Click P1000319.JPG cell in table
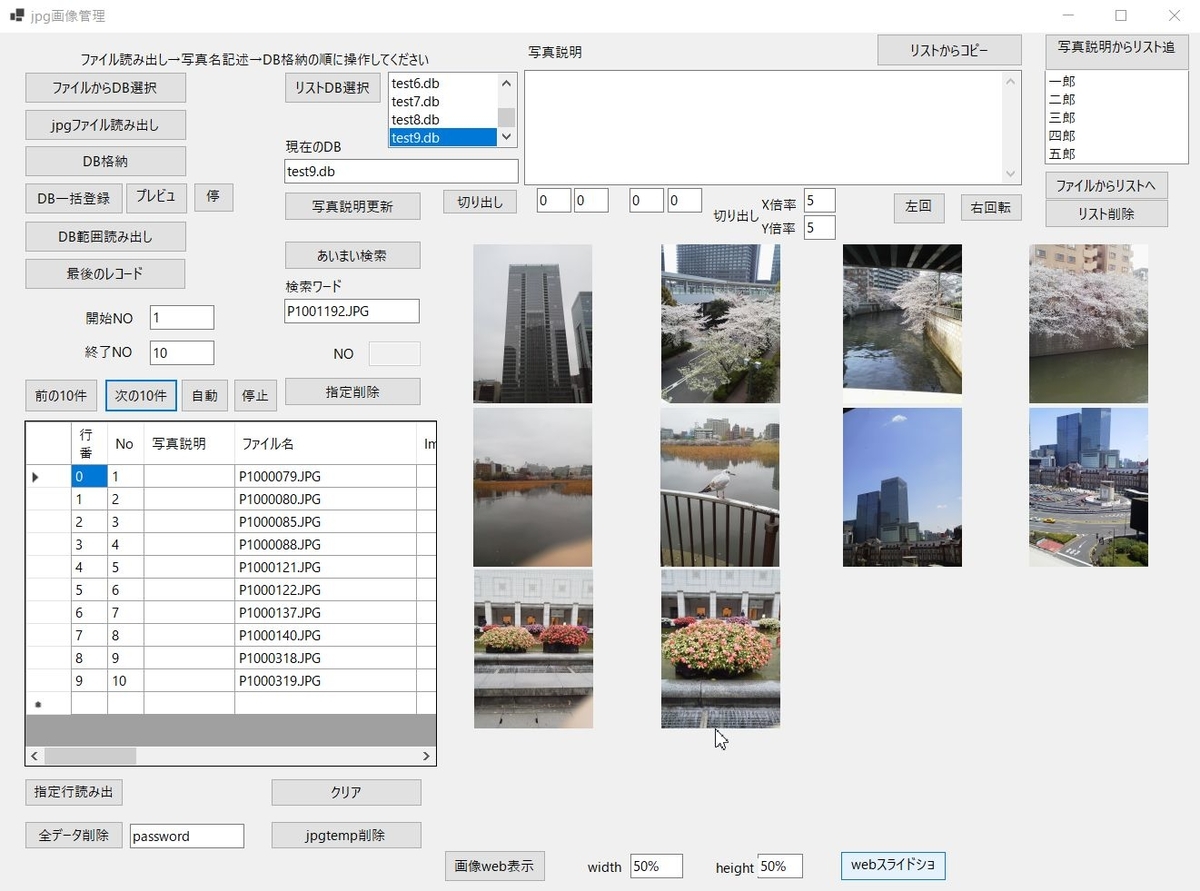Image resolution: width=1200 pixels, height=891 pixels. [x=325, y=681]
